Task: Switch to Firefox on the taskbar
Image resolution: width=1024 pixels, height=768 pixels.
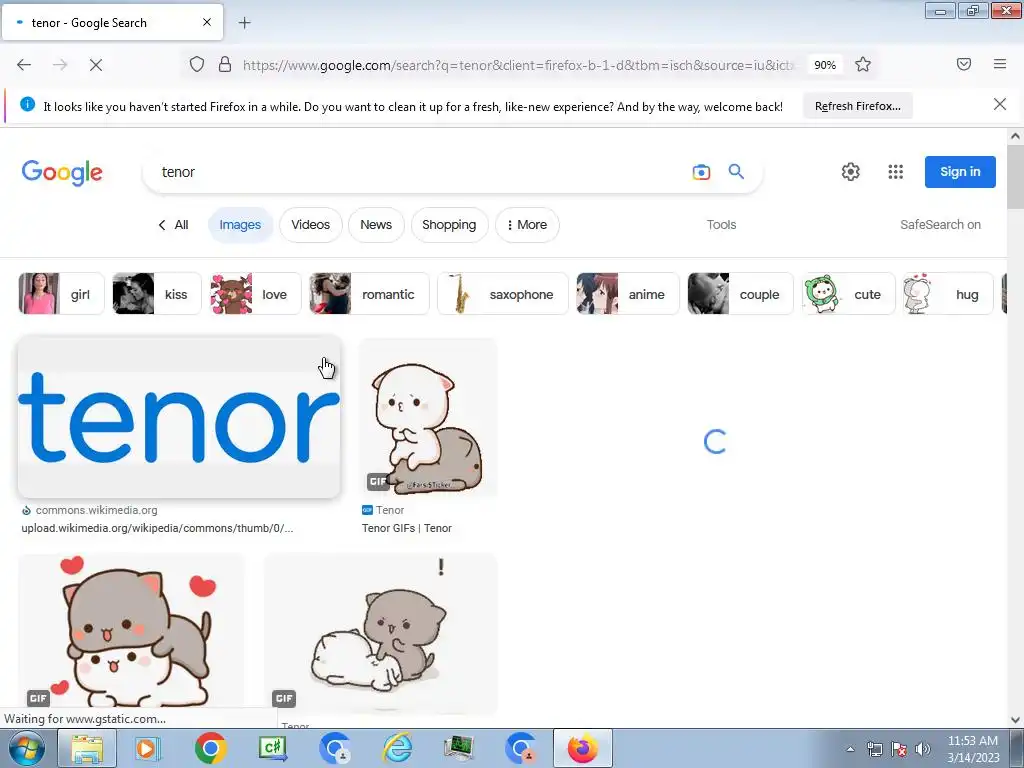Action: point(583,748)
